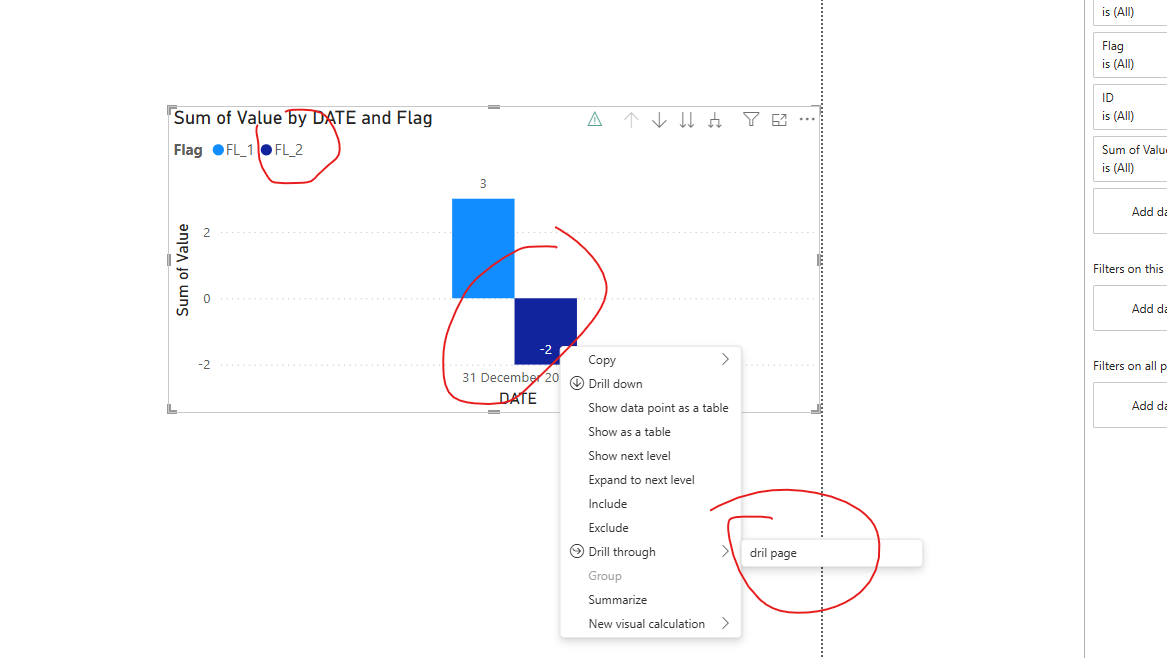Click the Drill up arrow icon

pos(631,120)
